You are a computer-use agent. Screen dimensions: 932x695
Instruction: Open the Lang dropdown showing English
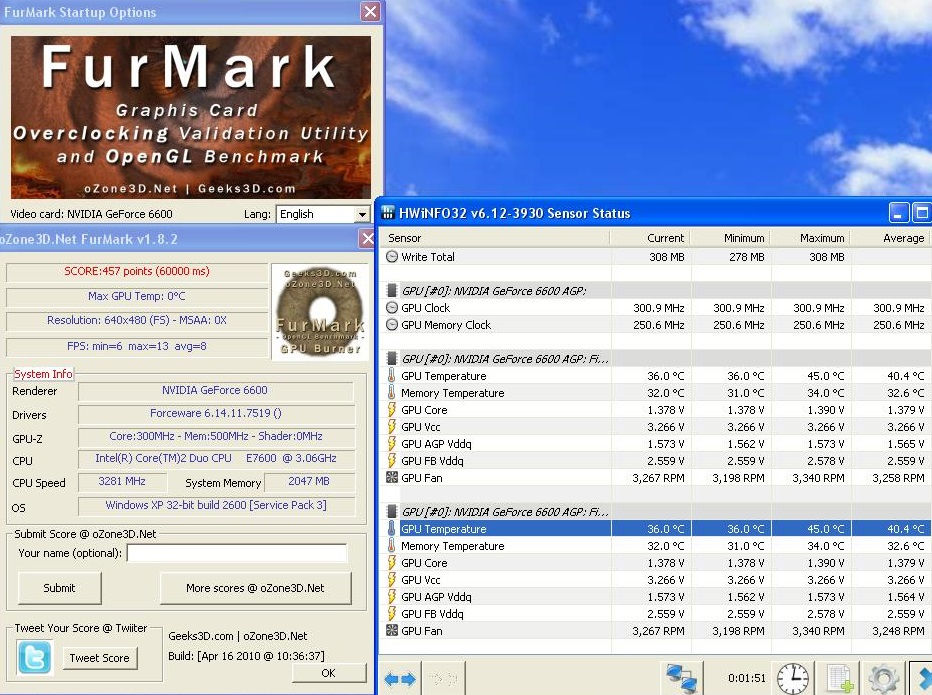[x=323, y=214]
